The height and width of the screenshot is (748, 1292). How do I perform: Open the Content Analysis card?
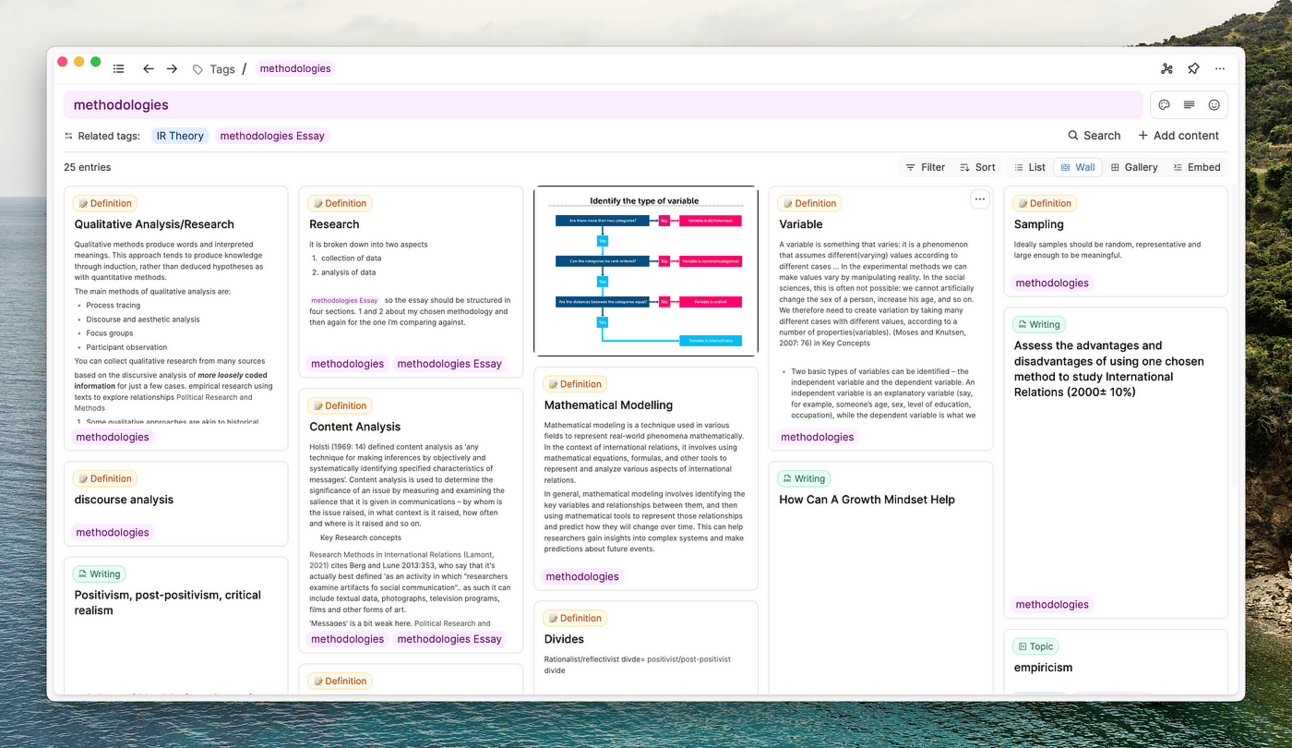click(411, 520)
